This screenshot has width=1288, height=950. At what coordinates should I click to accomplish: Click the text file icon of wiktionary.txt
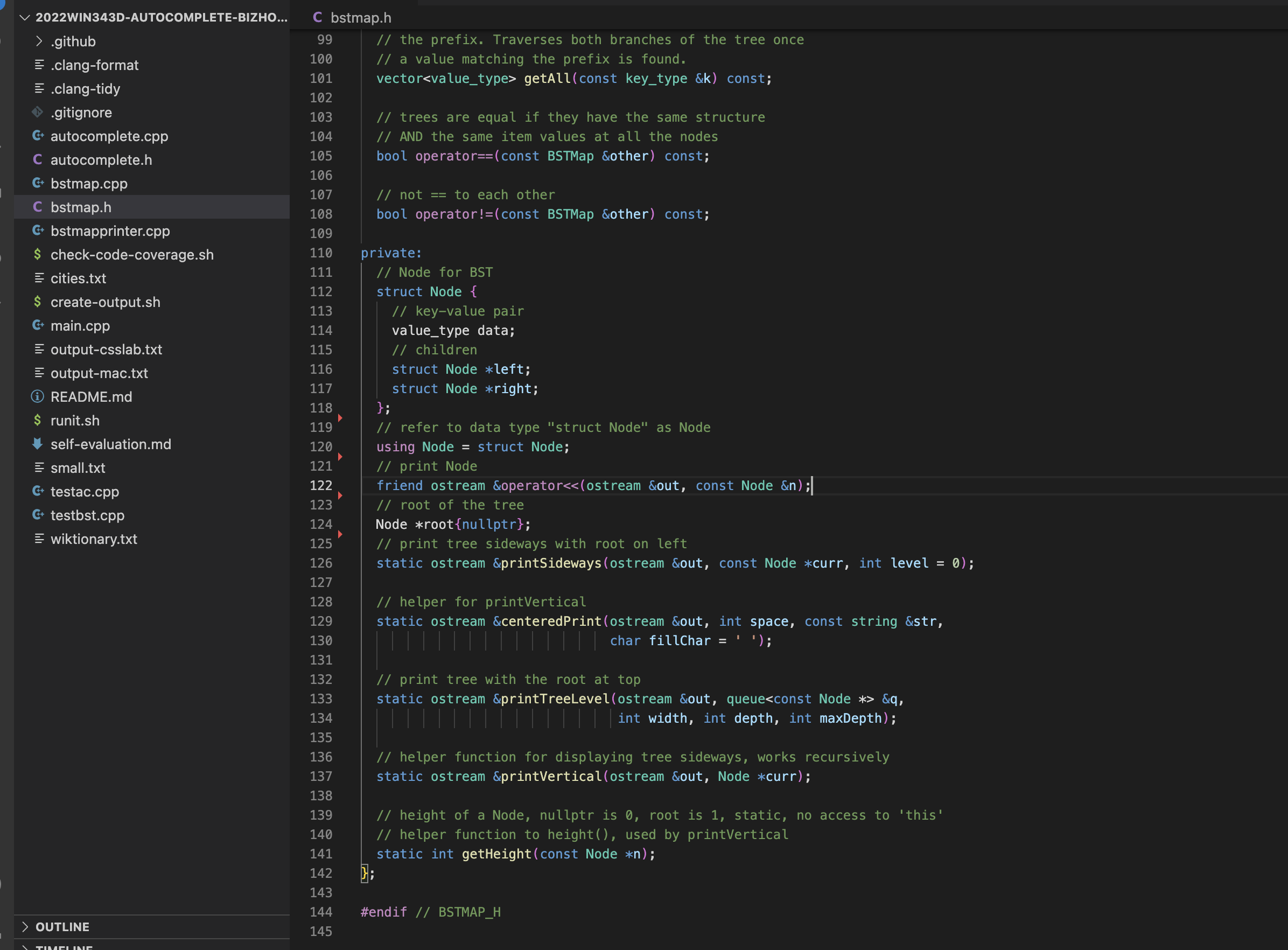pyautogui.click(x=39, y=539)
